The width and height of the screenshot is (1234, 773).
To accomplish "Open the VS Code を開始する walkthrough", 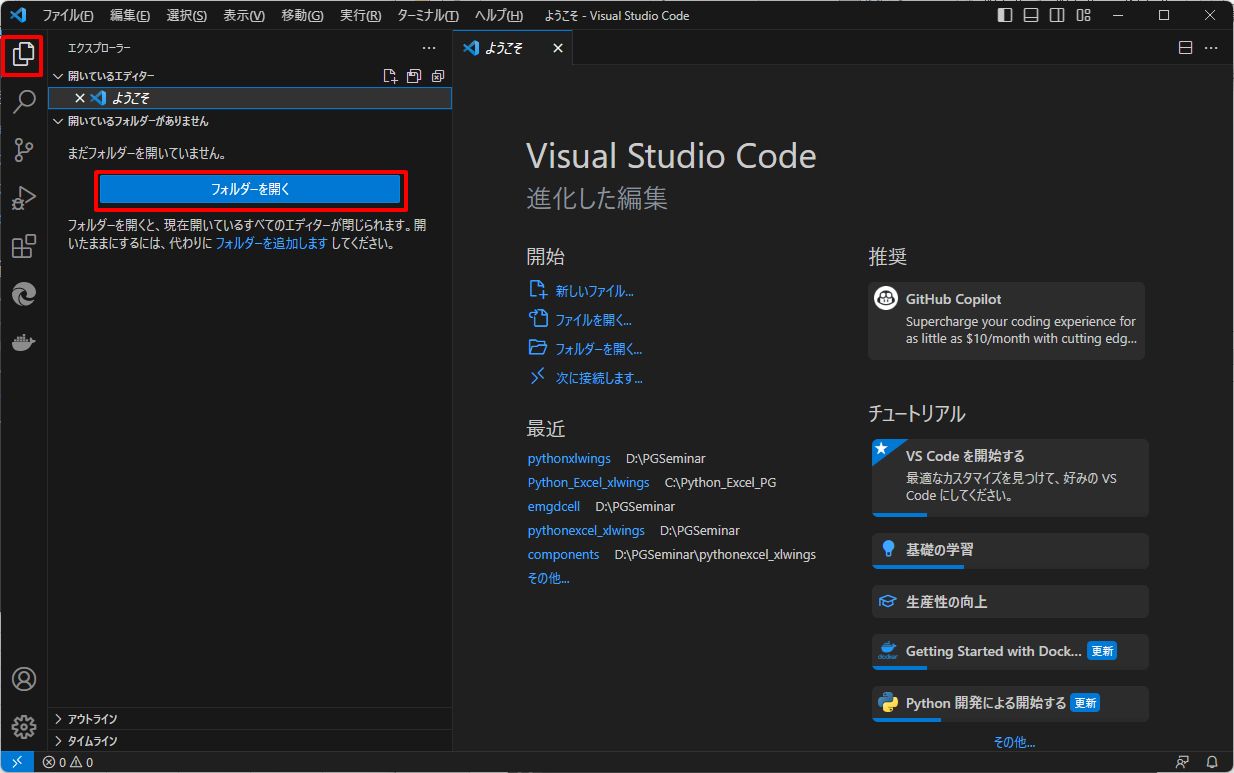I will click(1010, 477).
